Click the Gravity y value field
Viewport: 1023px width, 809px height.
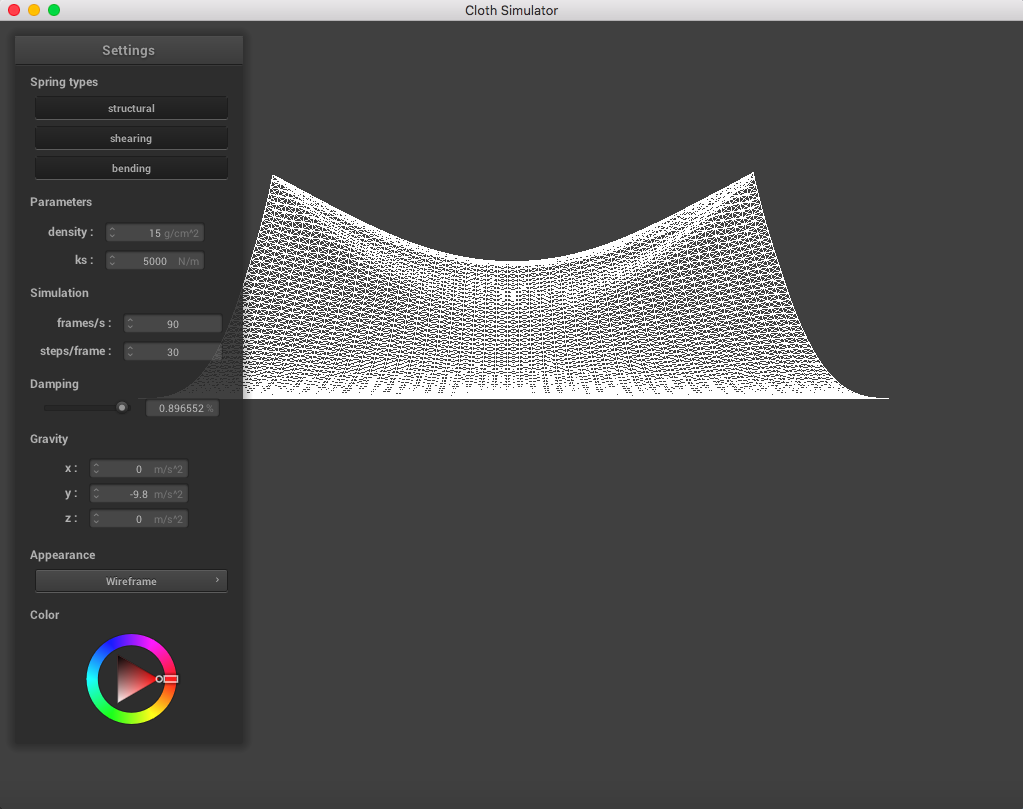click(x=138, y=494)
